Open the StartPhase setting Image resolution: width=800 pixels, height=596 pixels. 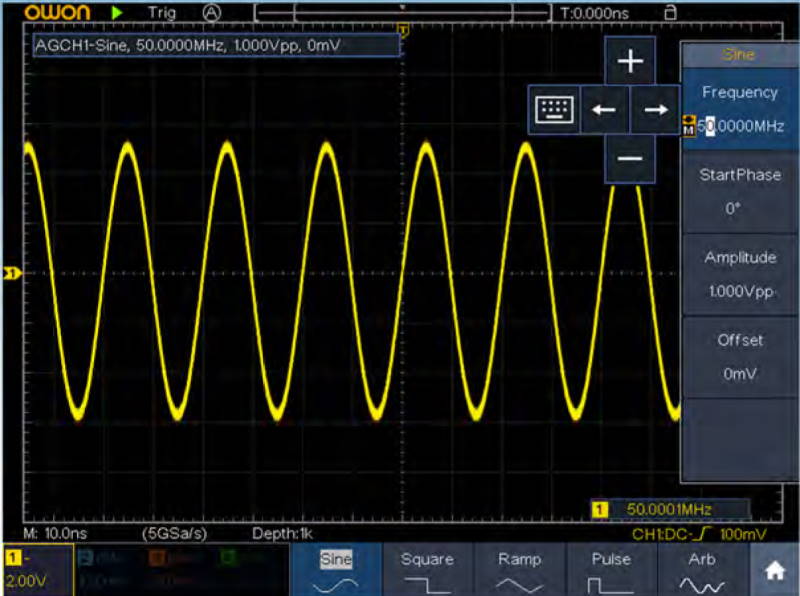tap(739, 192)
